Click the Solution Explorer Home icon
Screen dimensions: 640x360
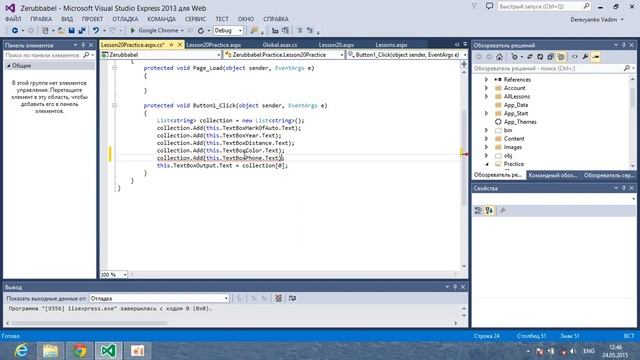point(499,57)
